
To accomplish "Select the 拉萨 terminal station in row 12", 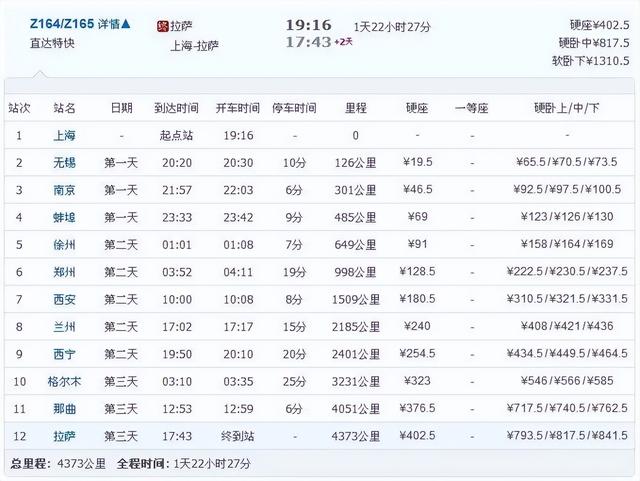I will point(64,436).
